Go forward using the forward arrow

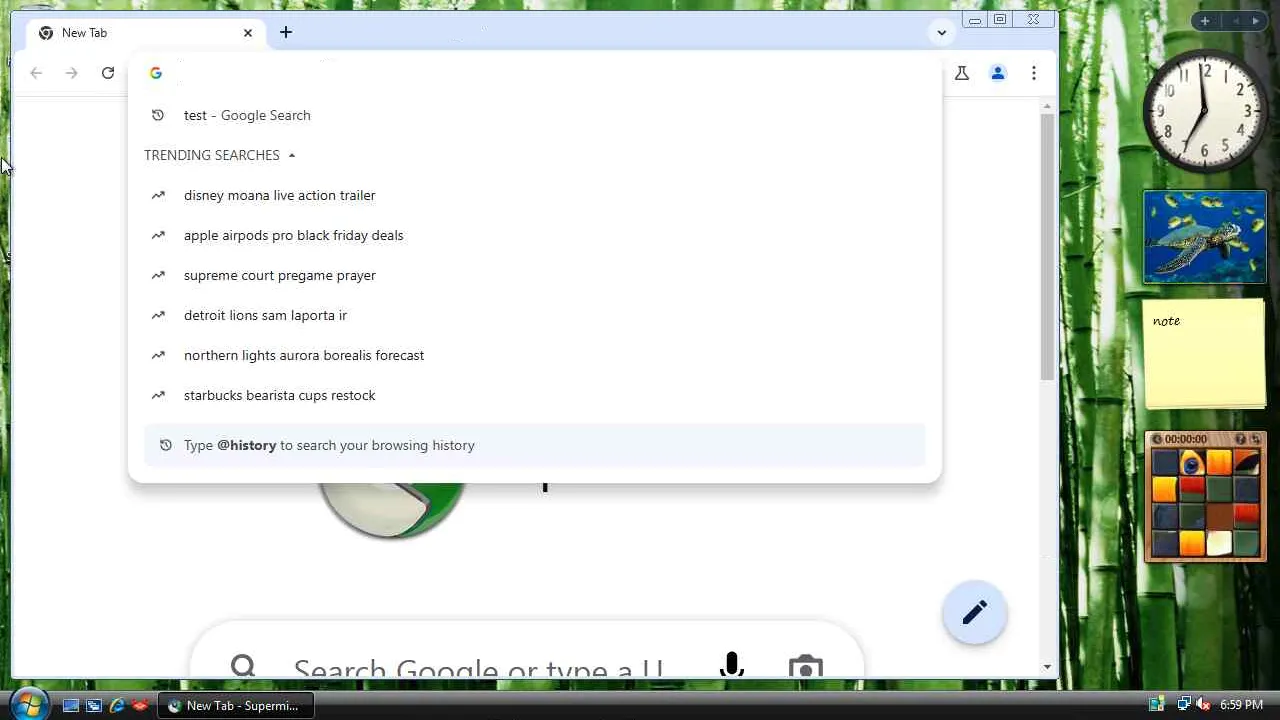coord(72,73)
